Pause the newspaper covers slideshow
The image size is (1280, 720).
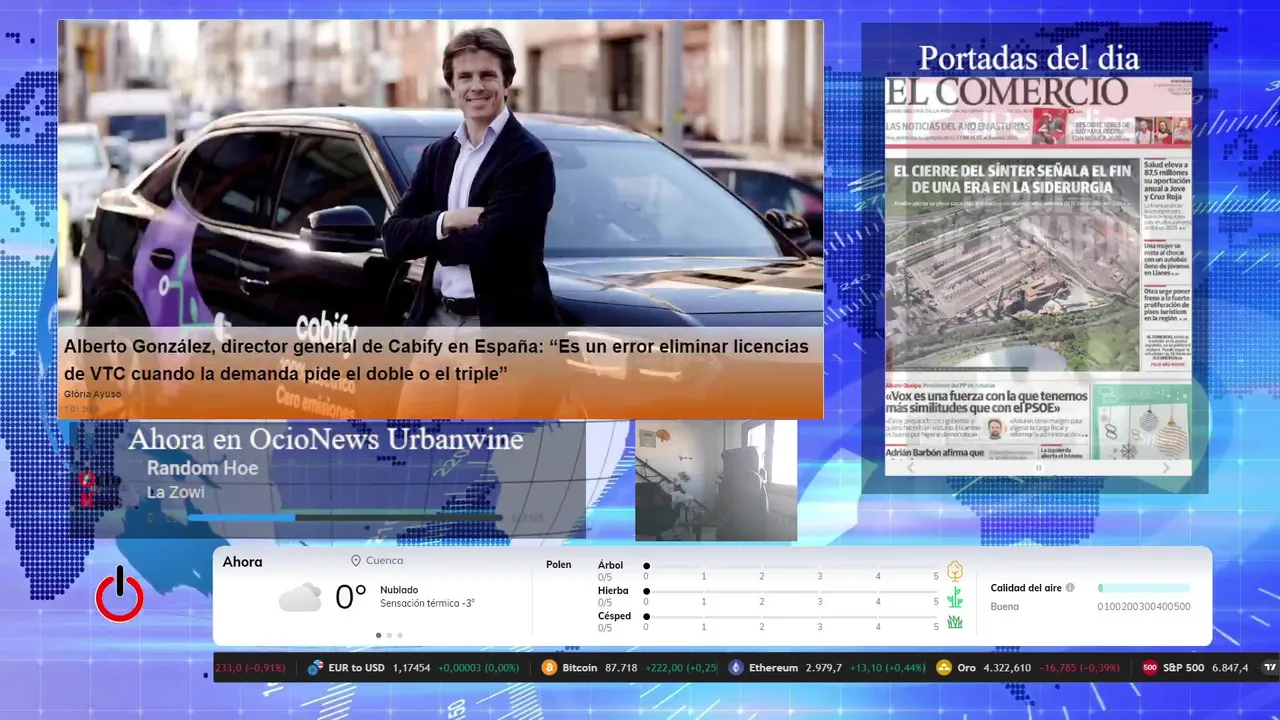pyautogui.click(x=1038, y=467)
